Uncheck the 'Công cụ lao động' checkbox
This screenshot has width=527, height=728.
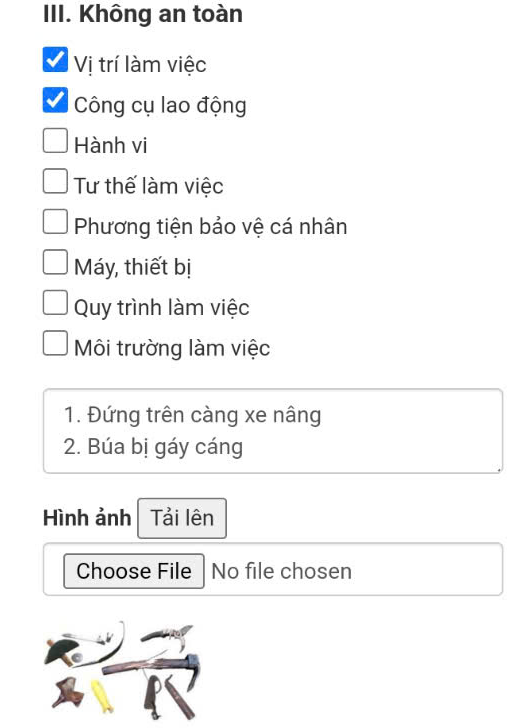[55, 100]
